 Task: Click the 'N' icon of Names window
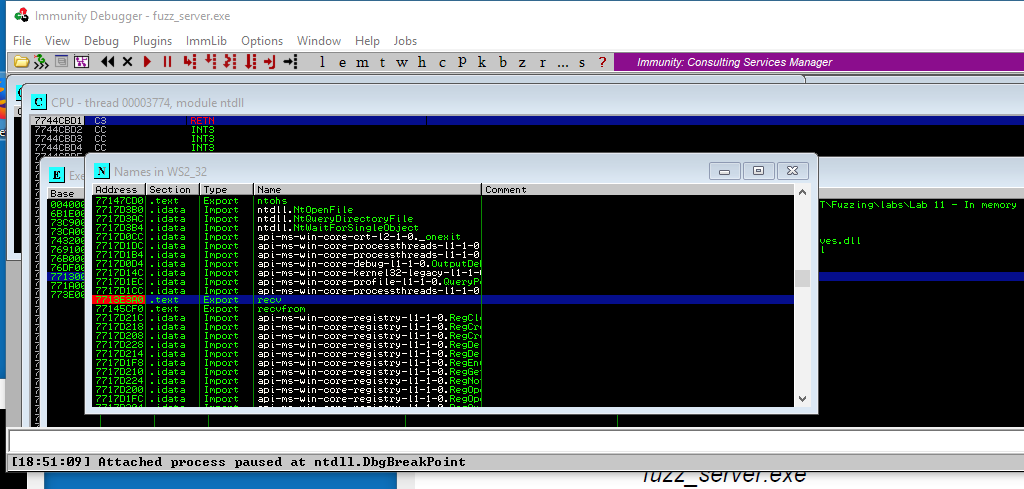click(x=101, y=171)
